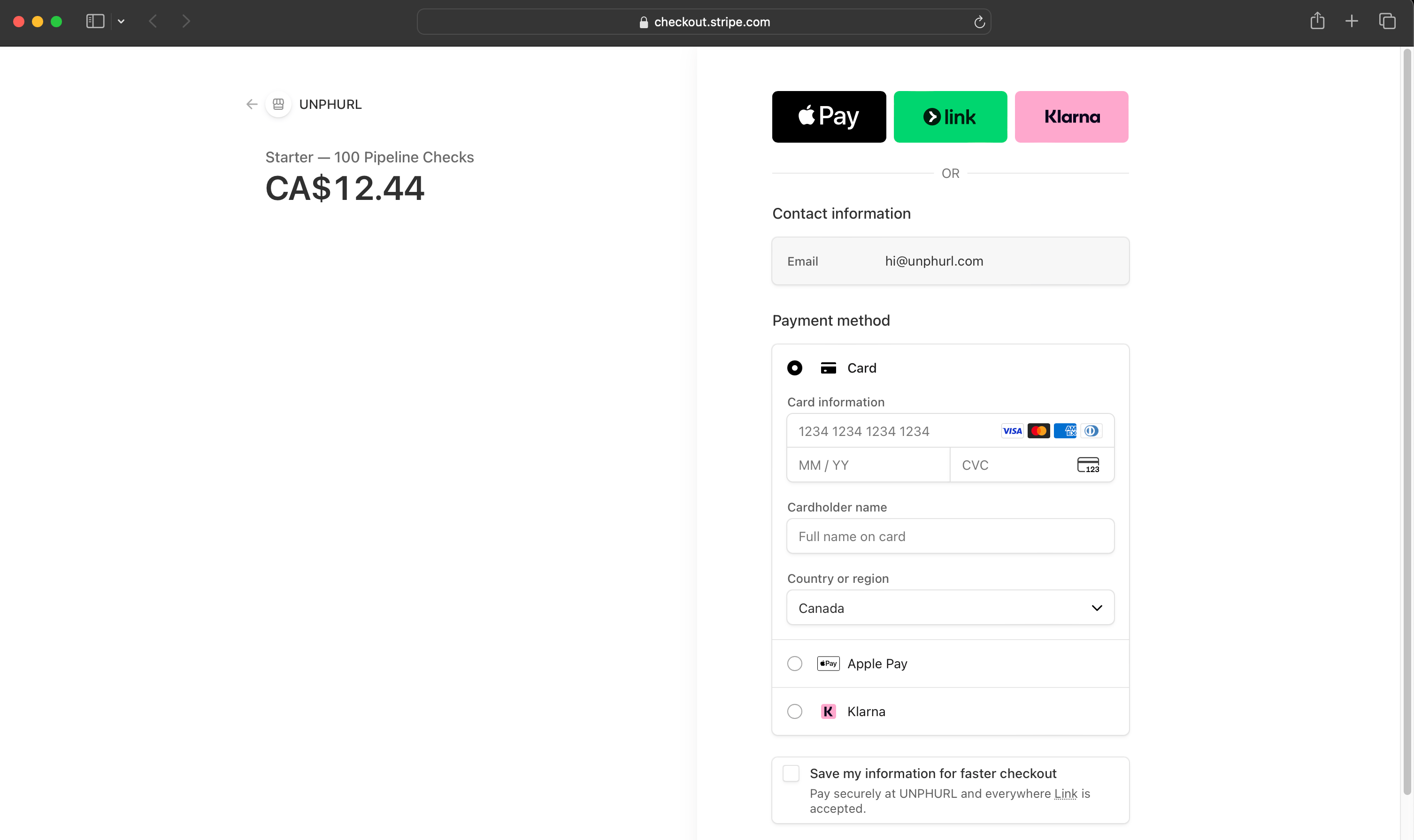Click the Safari sidebar toggle icon
This screenshot has width=1414, height=840.
tap(95, 22)
